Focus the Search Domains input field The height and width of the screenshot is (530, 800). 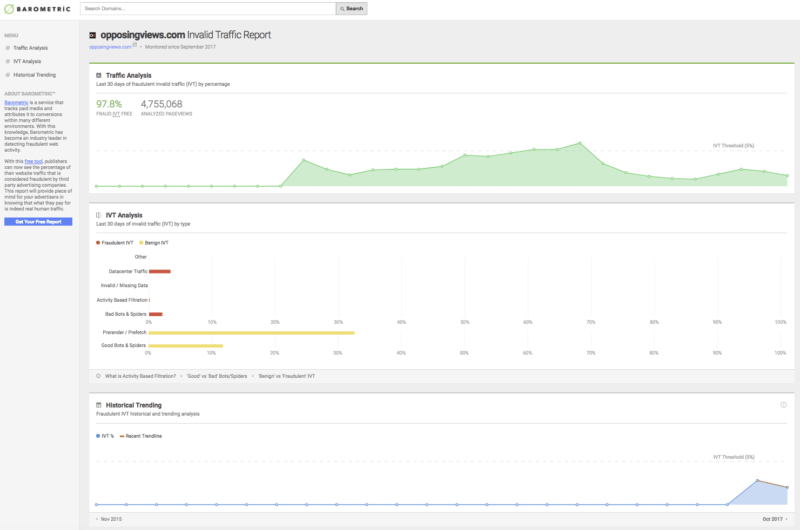(208, 9)
